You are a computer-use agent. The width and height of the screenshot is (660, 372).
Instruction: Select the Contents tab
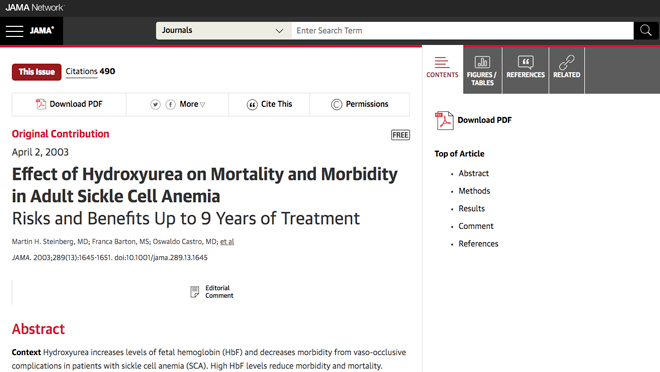click(x=442, y=69)
